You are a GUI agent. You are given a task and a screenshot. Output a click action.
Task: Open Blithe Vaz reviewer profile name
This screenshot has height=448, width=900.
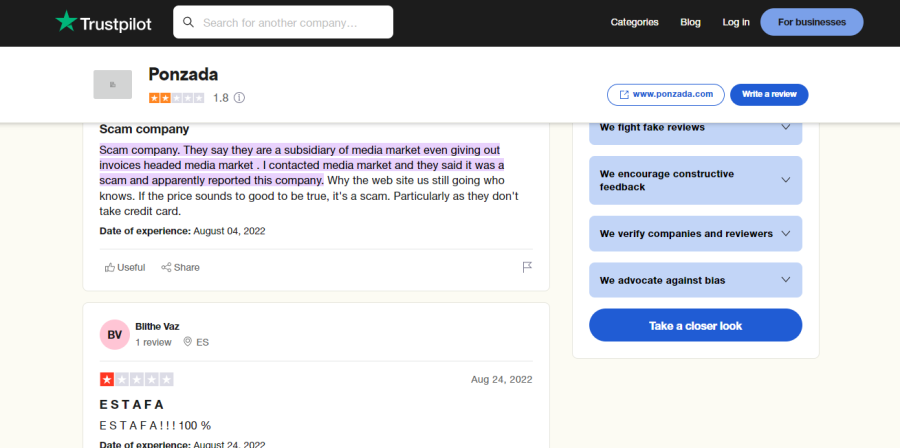coord(157,326)
